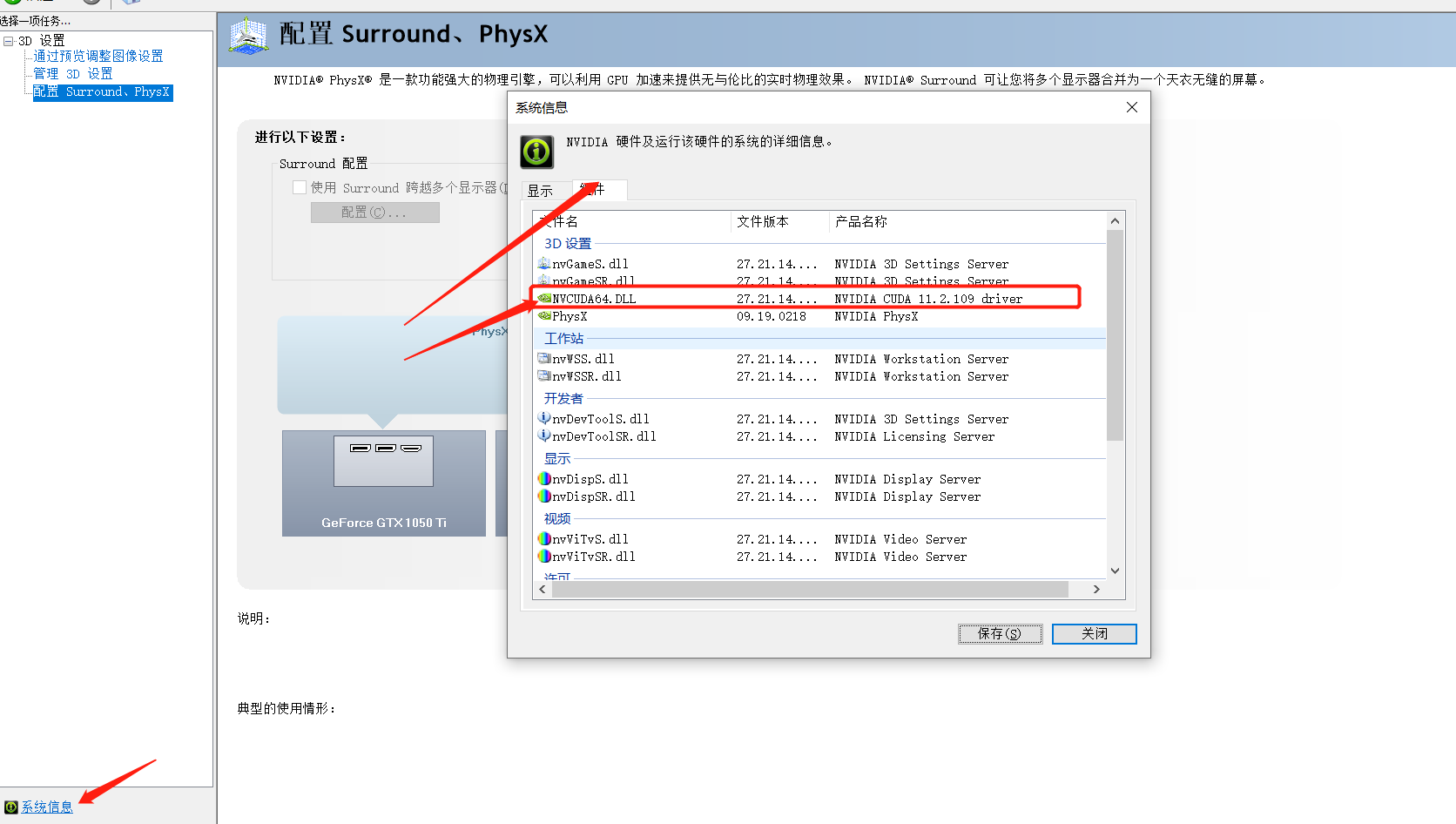
Task: Collapse the 3D 设置 tree node
Action: point(8,41)
